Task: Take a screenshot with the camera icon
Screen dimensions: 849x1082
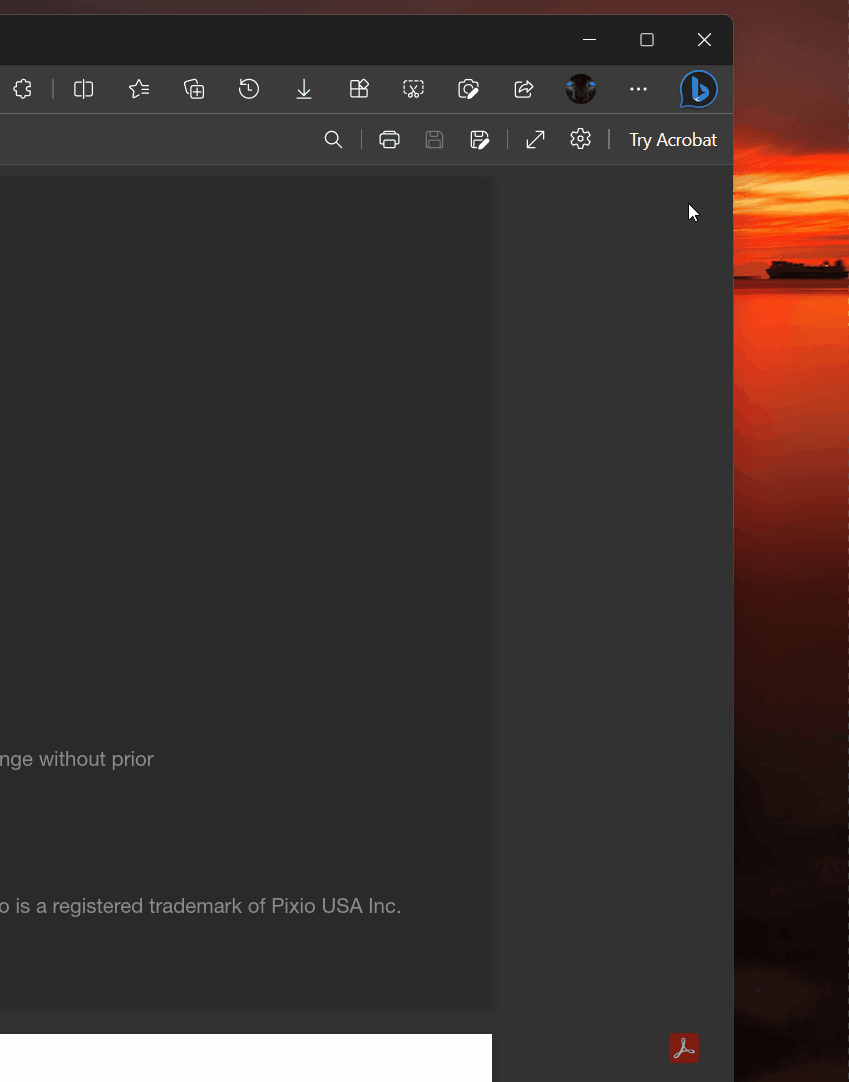Action: (x=469, y=89)
